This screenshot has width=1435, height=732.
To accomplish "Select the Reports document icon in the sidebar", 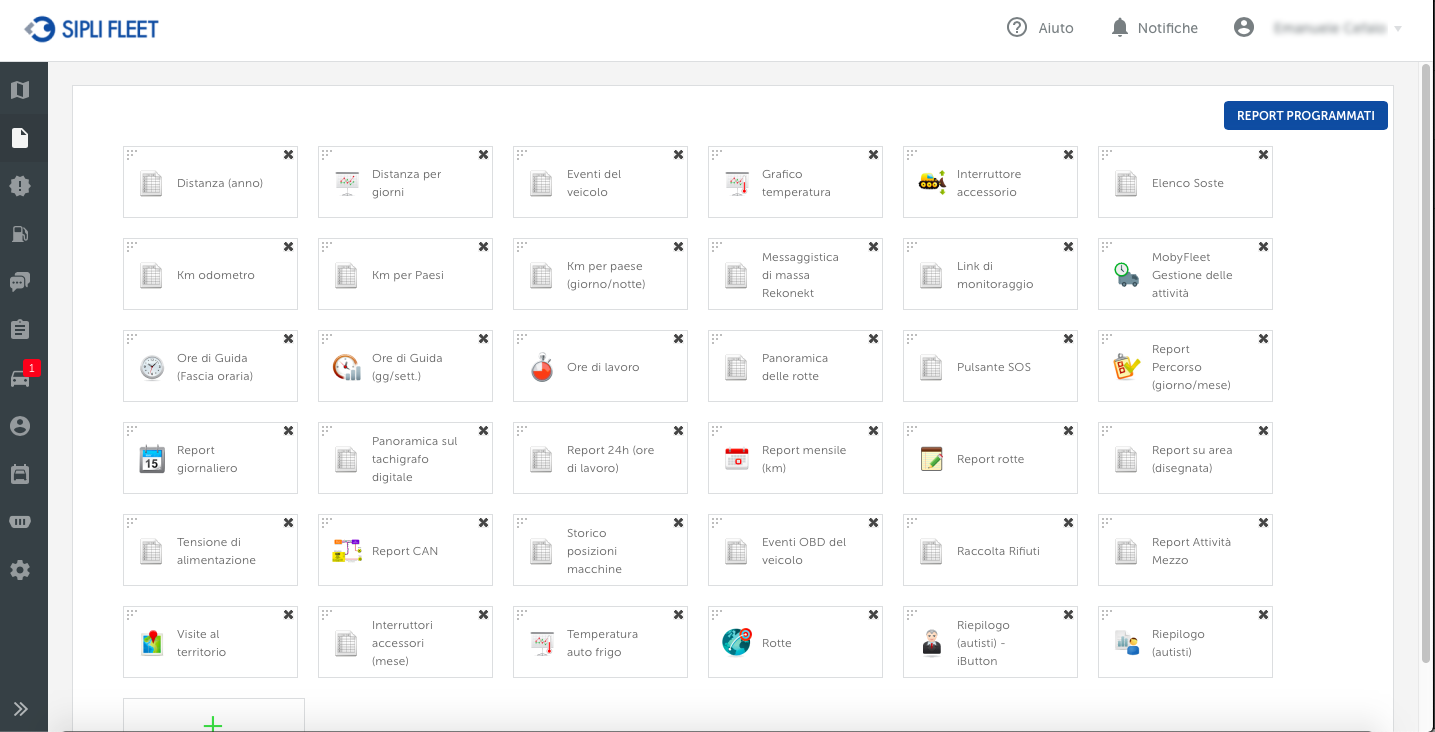I will click(x=22, y=138).
